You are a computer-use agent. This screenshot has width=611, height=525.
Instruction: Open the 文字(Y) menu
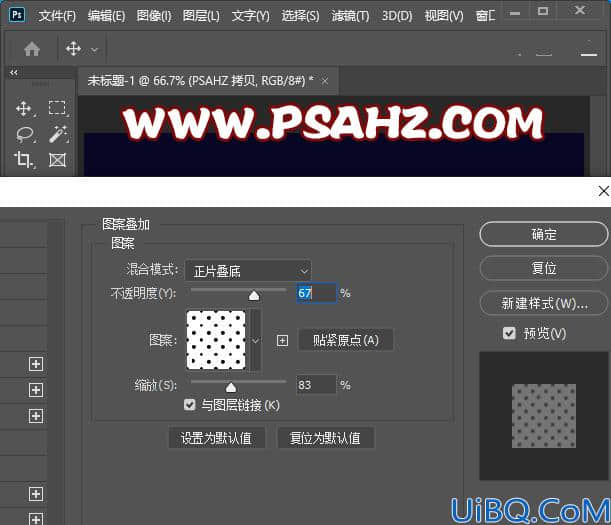coord(251,16)
